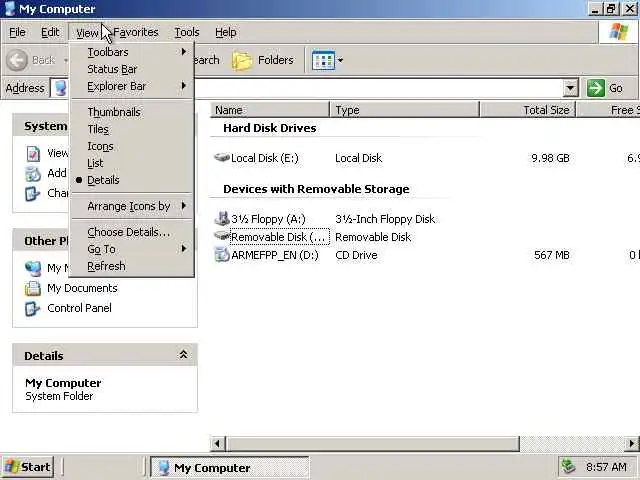Click the Local Disk type text
This screenshot has height=480, width=640.
click(358, 158)
